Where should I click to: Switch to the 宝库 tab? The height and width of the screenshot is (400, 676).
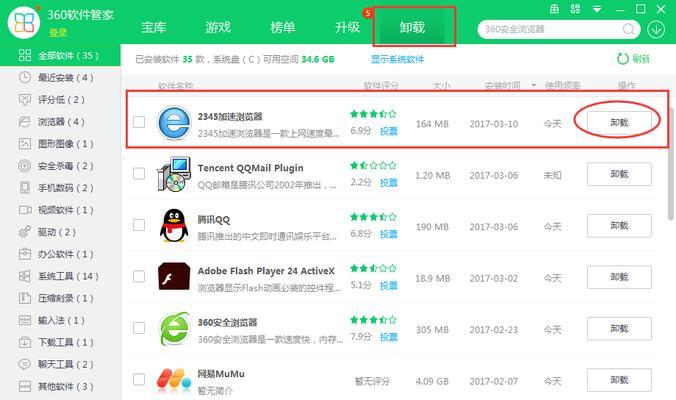pos(153,28)
